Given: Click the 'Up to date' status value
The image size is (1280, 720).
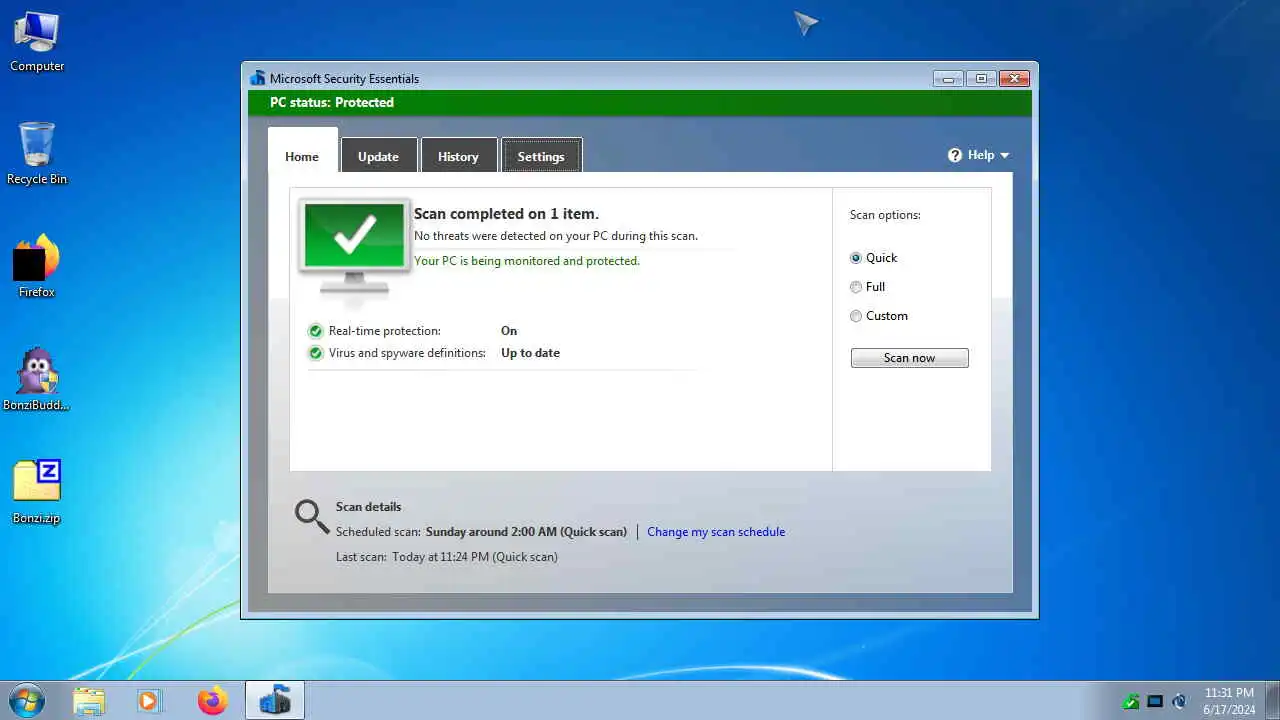Looking at the screenshot, I should [530, 353].
